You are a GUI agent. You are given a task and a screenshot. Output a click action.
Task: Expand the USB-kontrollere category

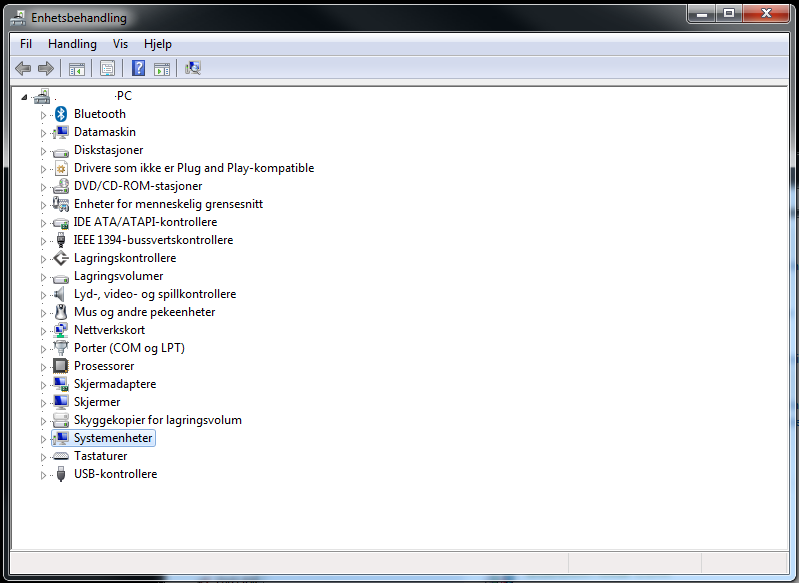pyautogui.click(x=43, y=475)
